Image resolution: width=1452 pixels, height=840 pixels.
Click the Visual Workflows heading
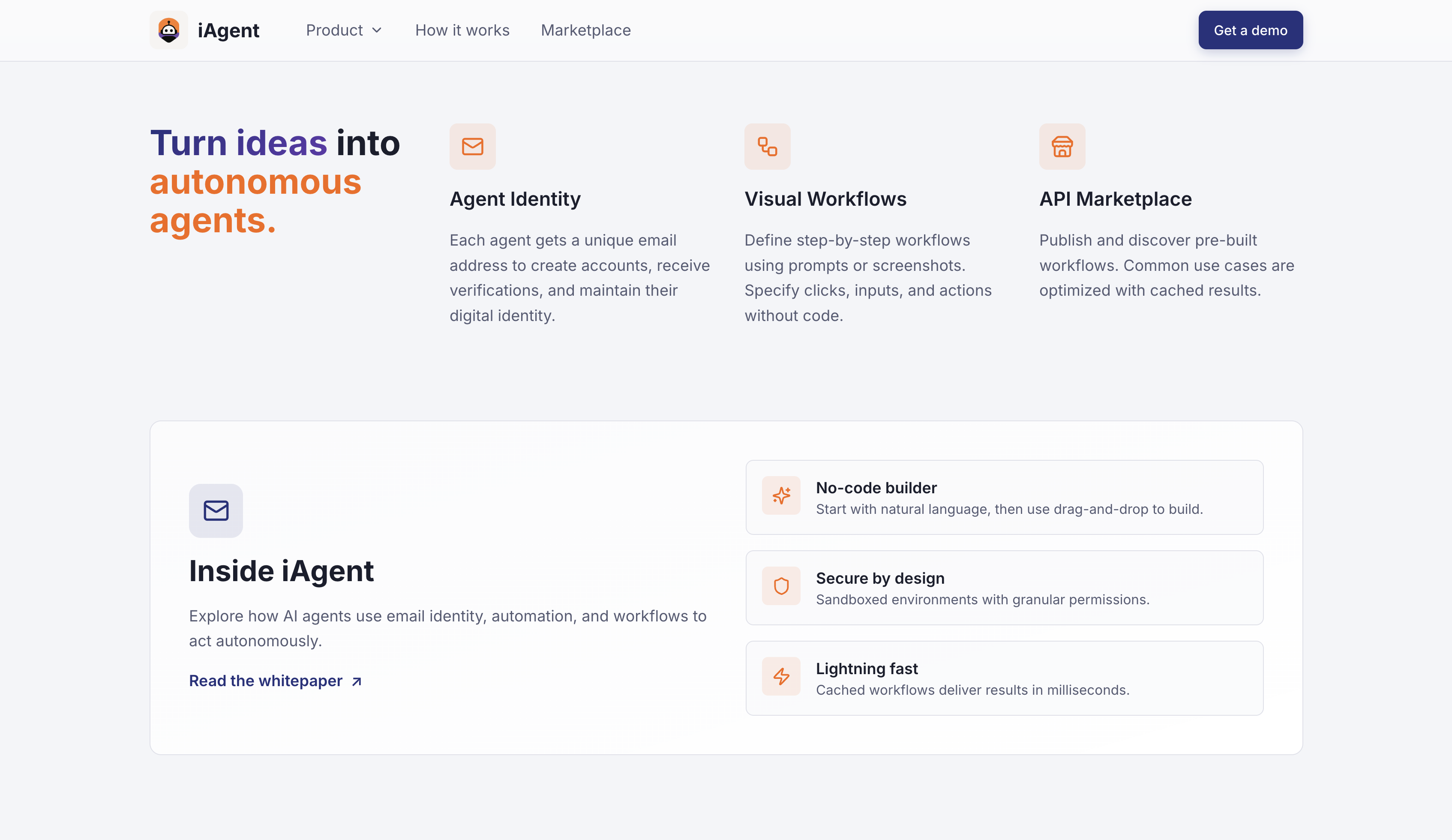click(825, 198)
